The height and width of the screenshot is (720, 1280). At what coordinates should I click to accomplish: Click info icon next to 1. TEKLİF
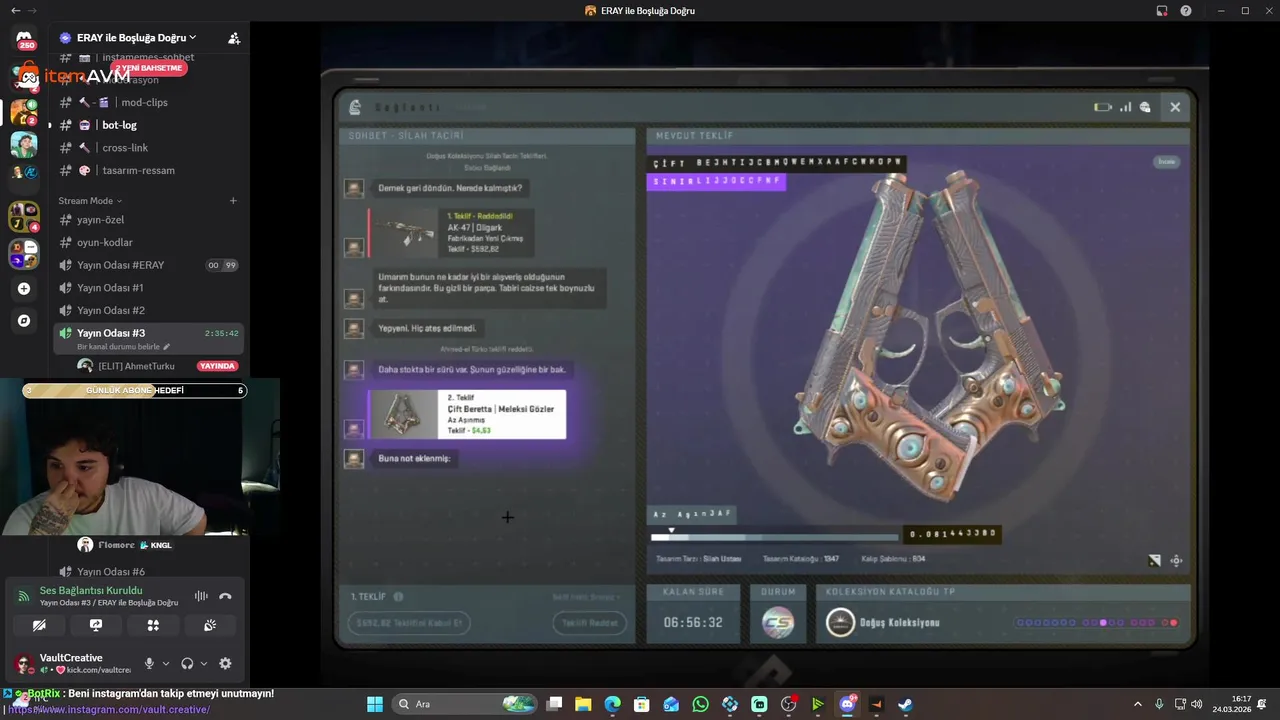click(x=398, y=596)
